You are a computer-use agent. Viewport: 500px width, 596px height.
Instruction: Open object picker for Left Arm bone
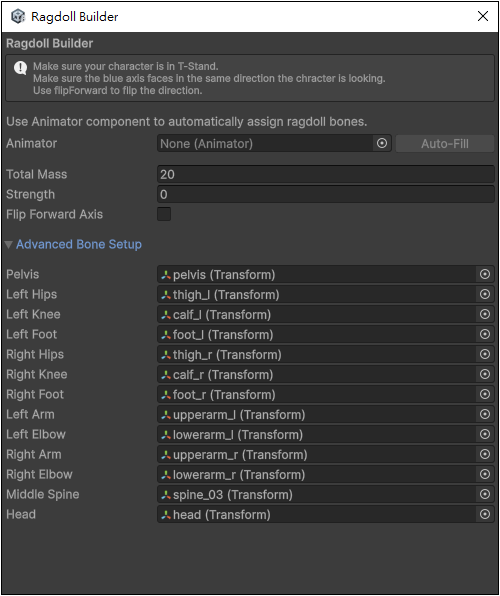point(485,414)
